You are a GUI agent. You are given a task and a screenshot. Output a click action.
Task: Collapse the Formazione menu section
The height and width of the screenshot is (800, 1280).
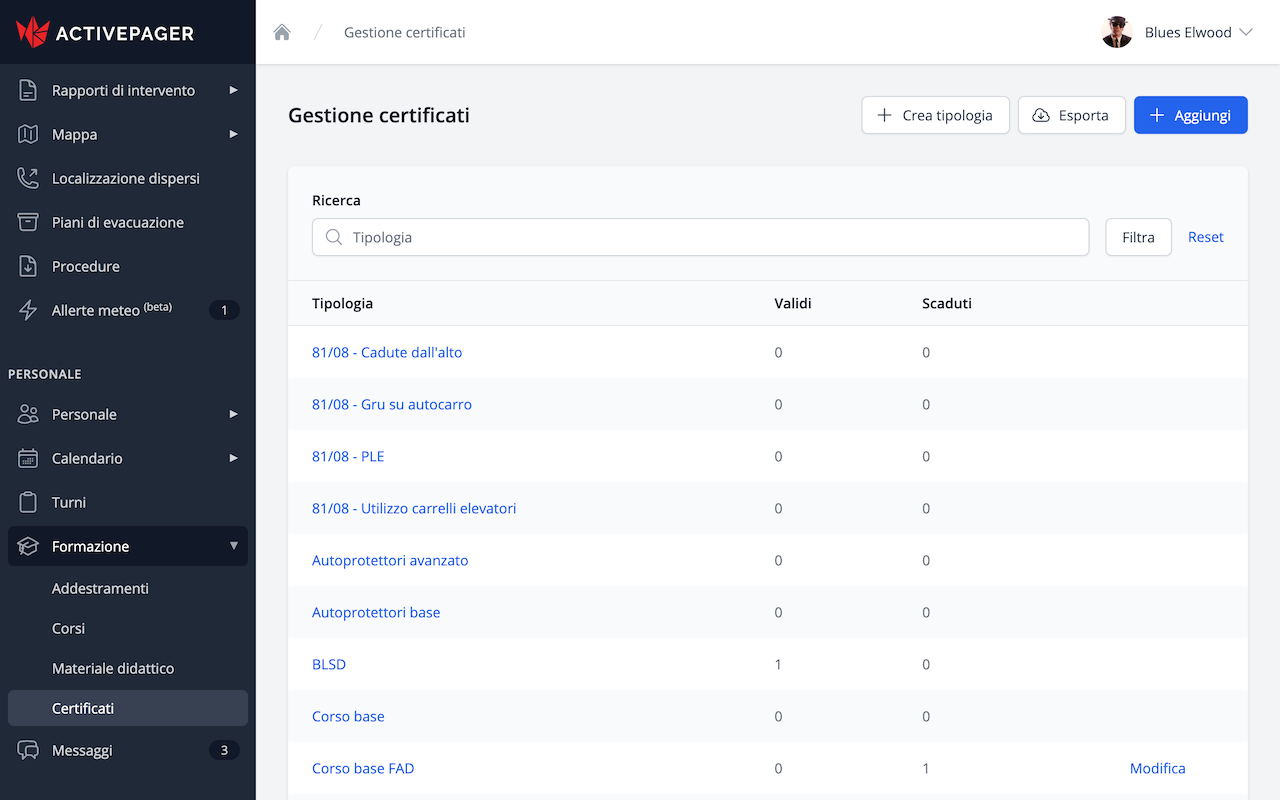coord(233,546)
